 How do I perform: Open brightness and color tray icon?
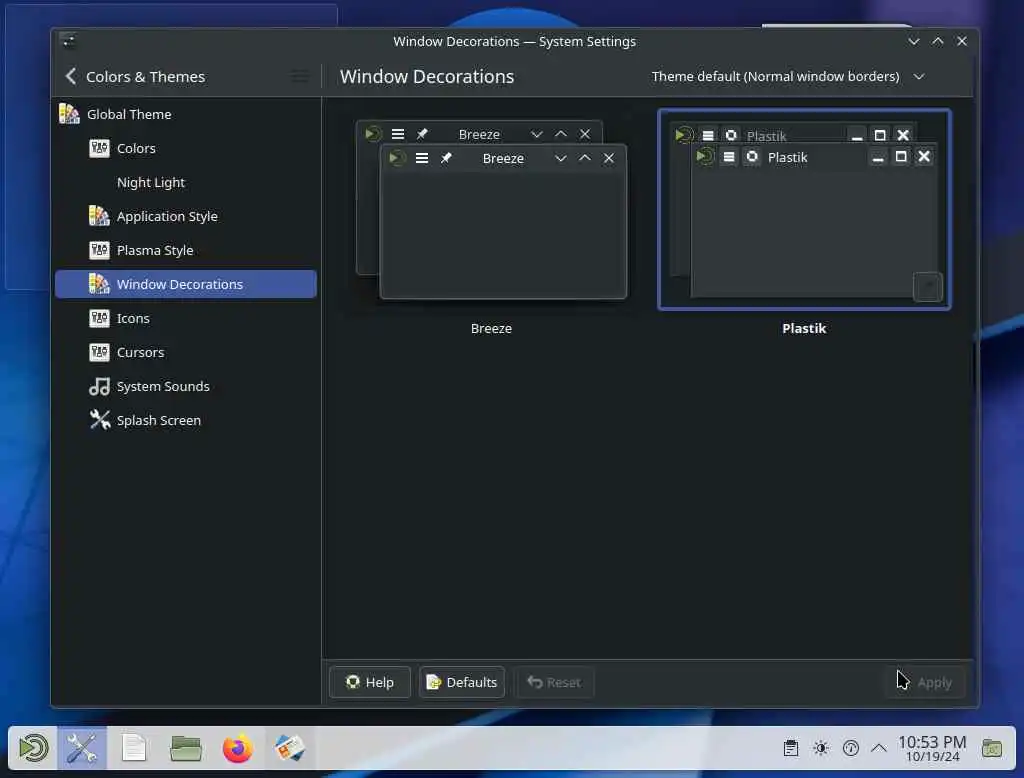point(821,748)
